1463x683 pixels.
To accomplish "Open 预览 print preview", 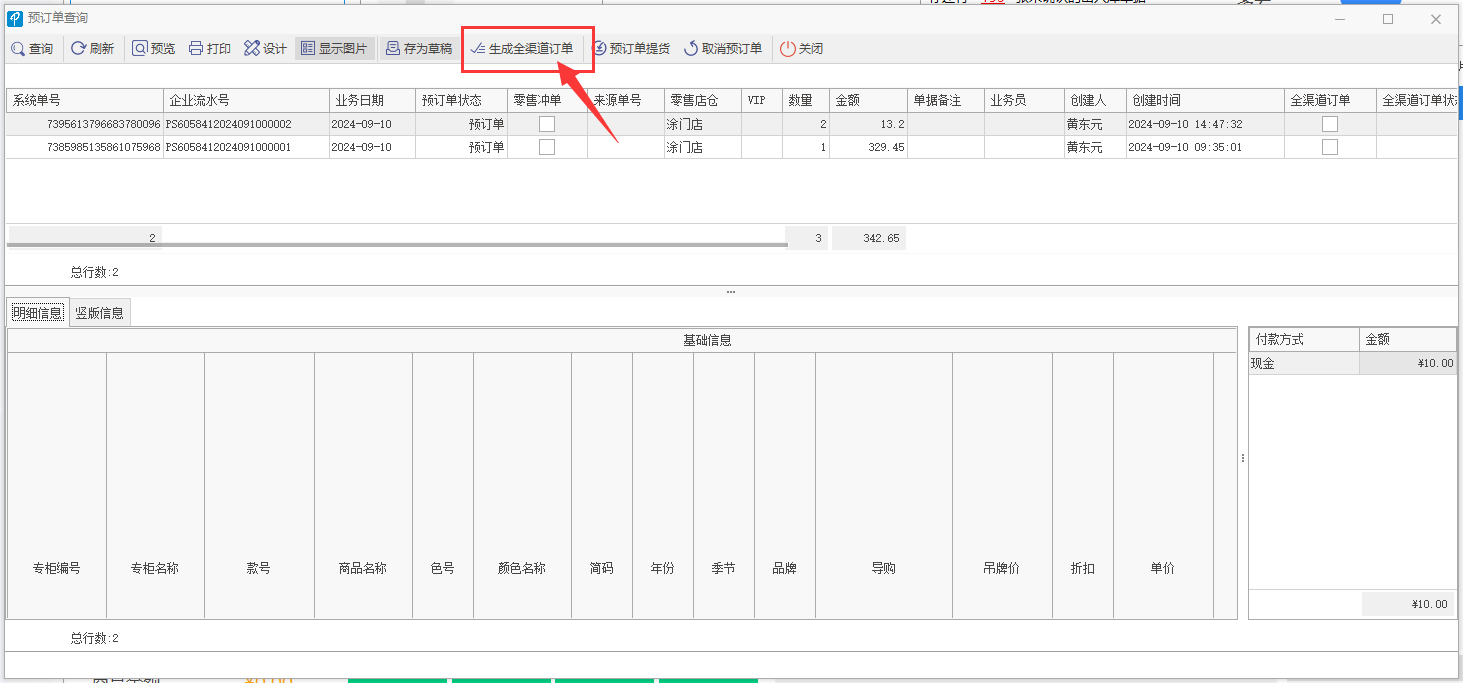I will (x=153, y=48).
